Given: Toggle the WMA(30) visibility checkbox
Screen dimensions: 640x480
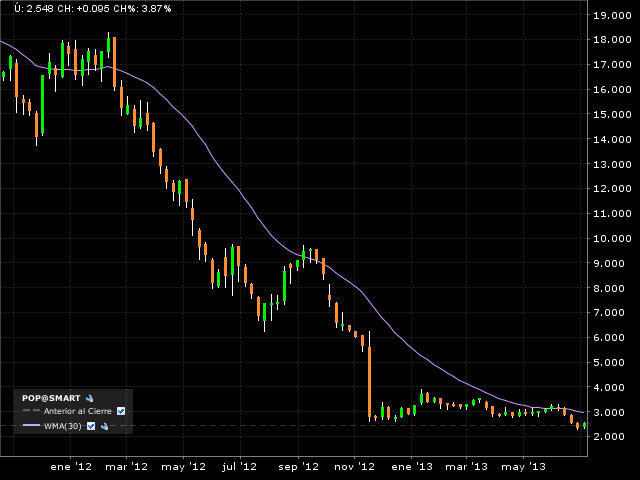Looking at the screenshot, I should 91,426.
